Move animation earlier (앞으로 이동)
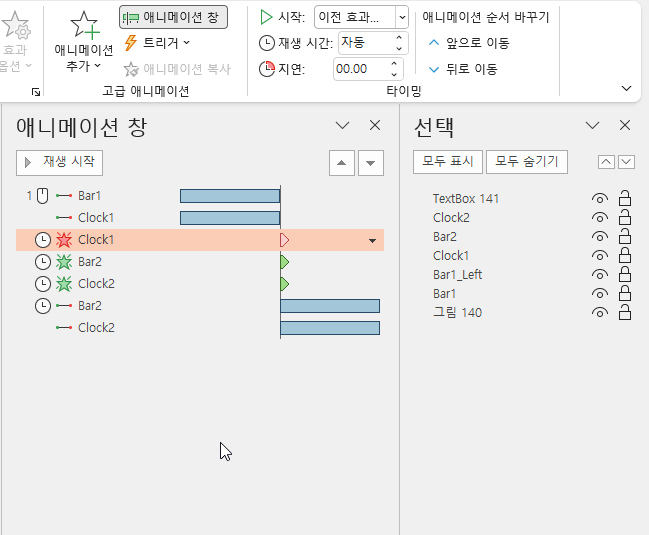The height and width of the screenshot is (535, 649). click(469, 43)
